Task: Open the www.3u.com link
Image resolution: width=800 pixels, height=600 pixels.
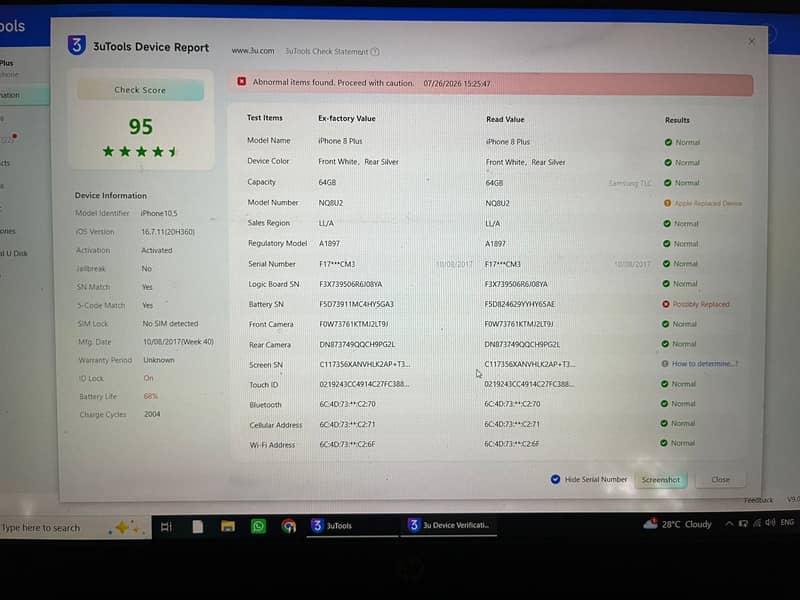Action: pyautogui.click(x=253, y=51)
